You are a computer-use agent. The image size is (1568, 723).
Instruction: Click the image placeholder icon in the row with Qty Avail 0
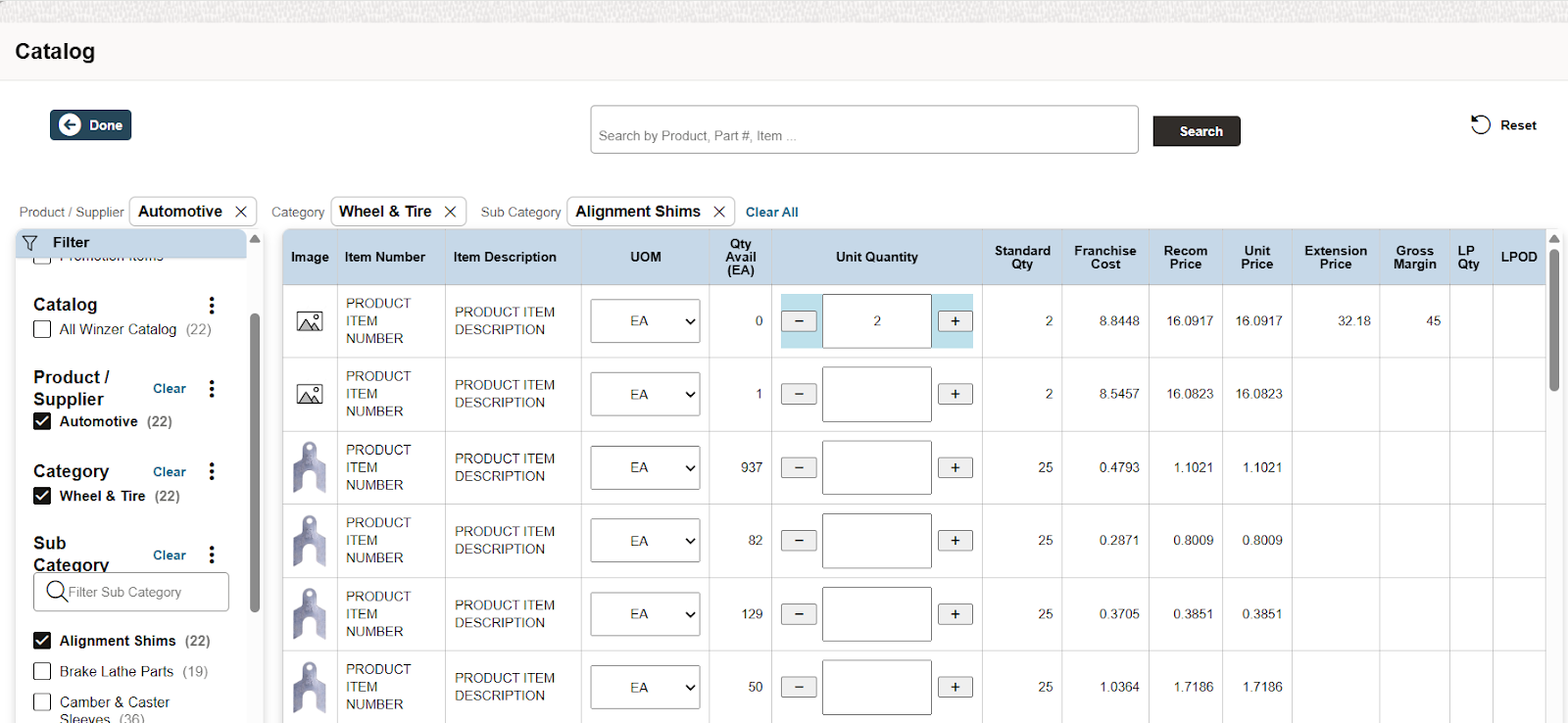[x=310, y=321]
